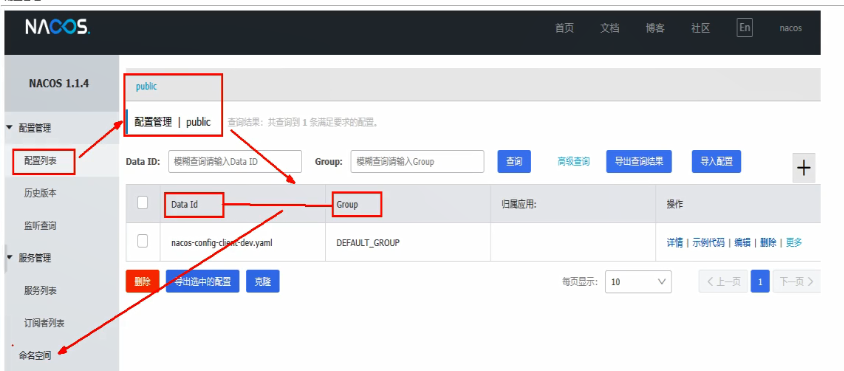
Task: Click the Group column header
Action: click(347, 205)
